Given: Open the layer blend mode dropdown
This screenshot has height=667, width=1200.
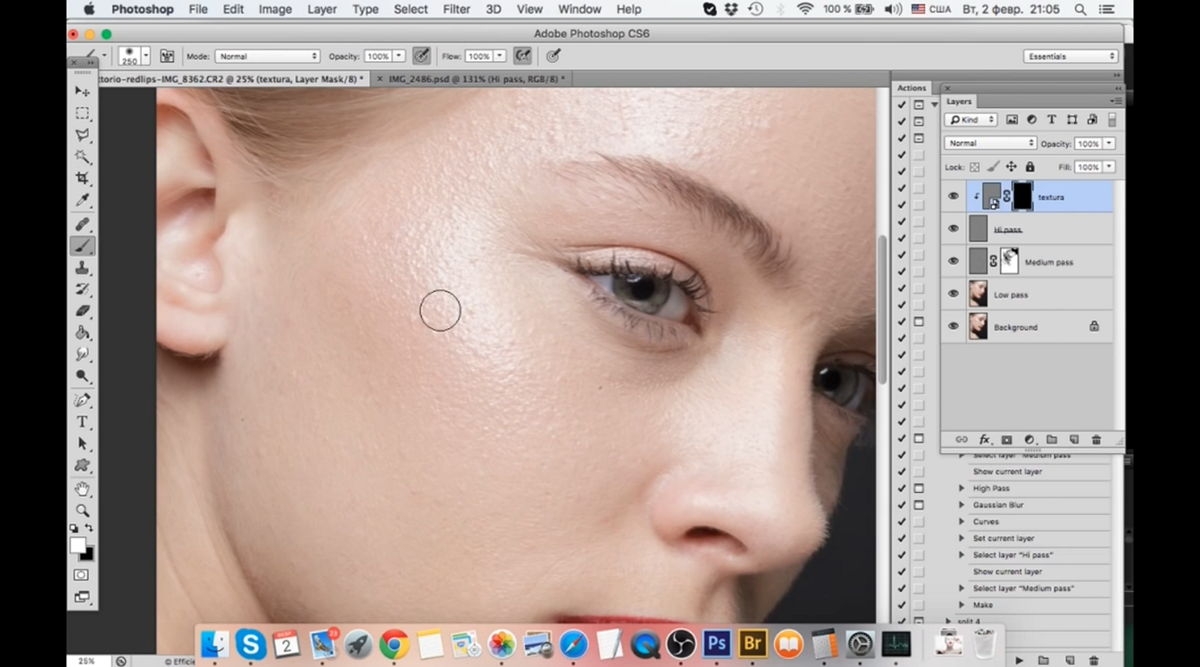Looking at the screenshot, I should click(991, 143).
